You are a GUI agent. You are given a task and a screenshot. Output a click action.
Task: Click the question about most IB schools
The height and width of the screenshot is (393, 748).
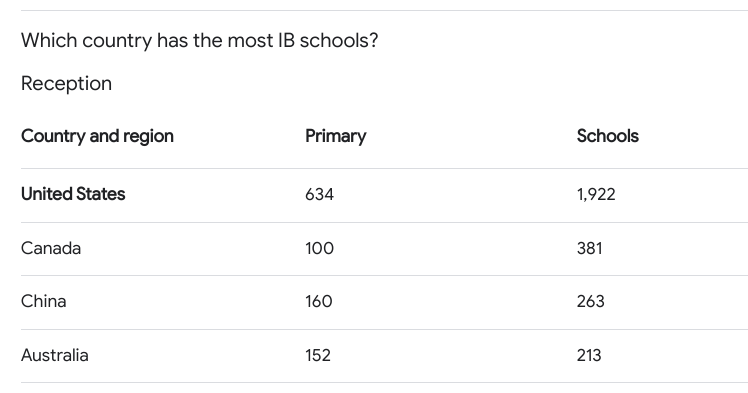click(199, 41)
